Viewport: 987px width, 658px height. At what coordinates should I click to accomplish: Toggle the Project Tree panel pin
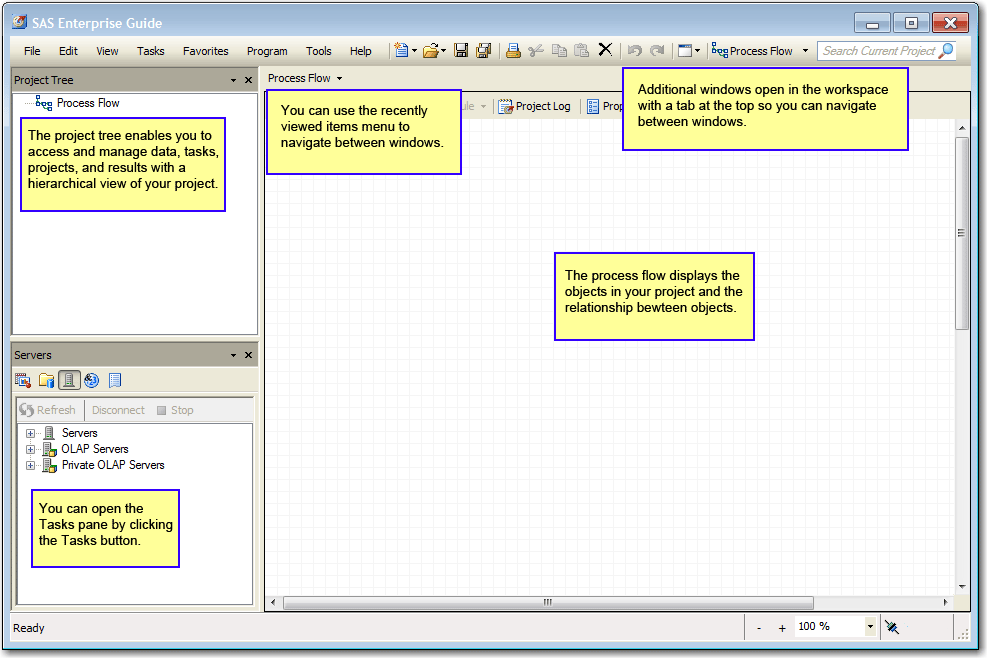click(232, 80)
